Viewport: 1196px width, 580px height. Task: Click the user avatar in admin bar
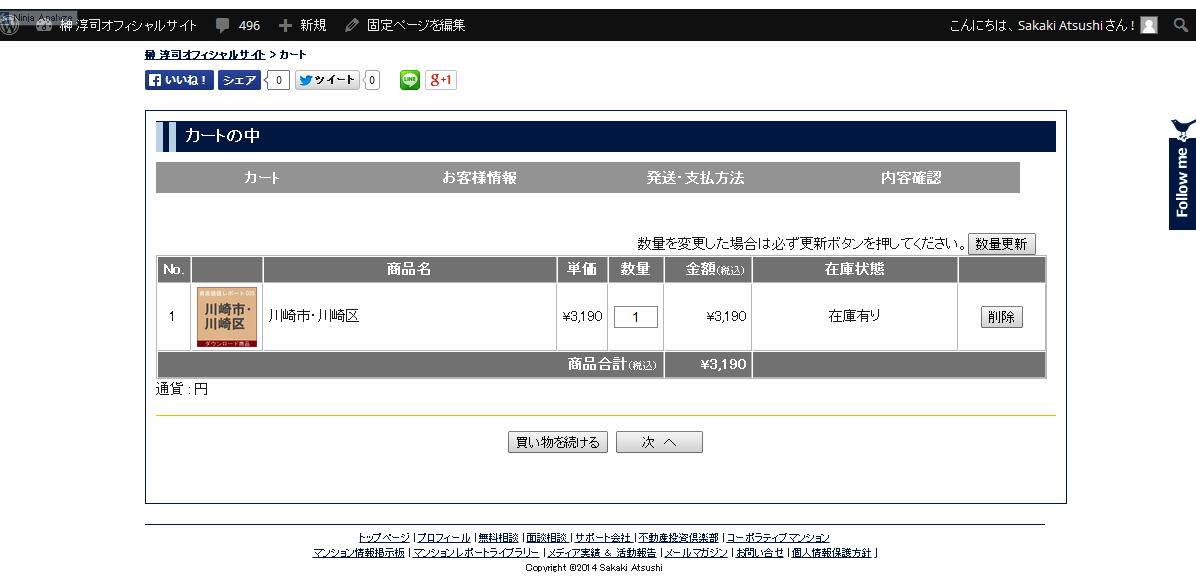coord(1149,25)
